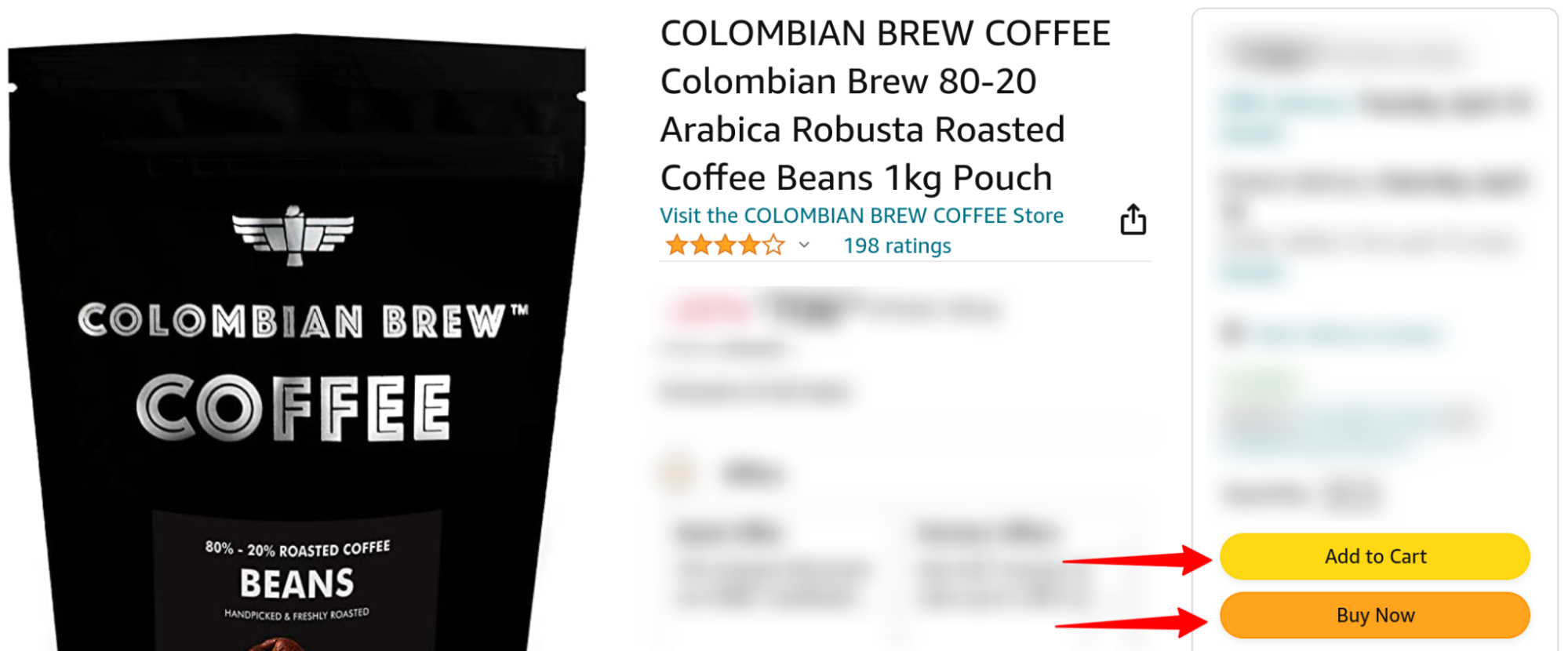This screenshot has height=651, width=1568.
Task: Click the red arrow pointing to Buy Now
Action: (1132, 622)
